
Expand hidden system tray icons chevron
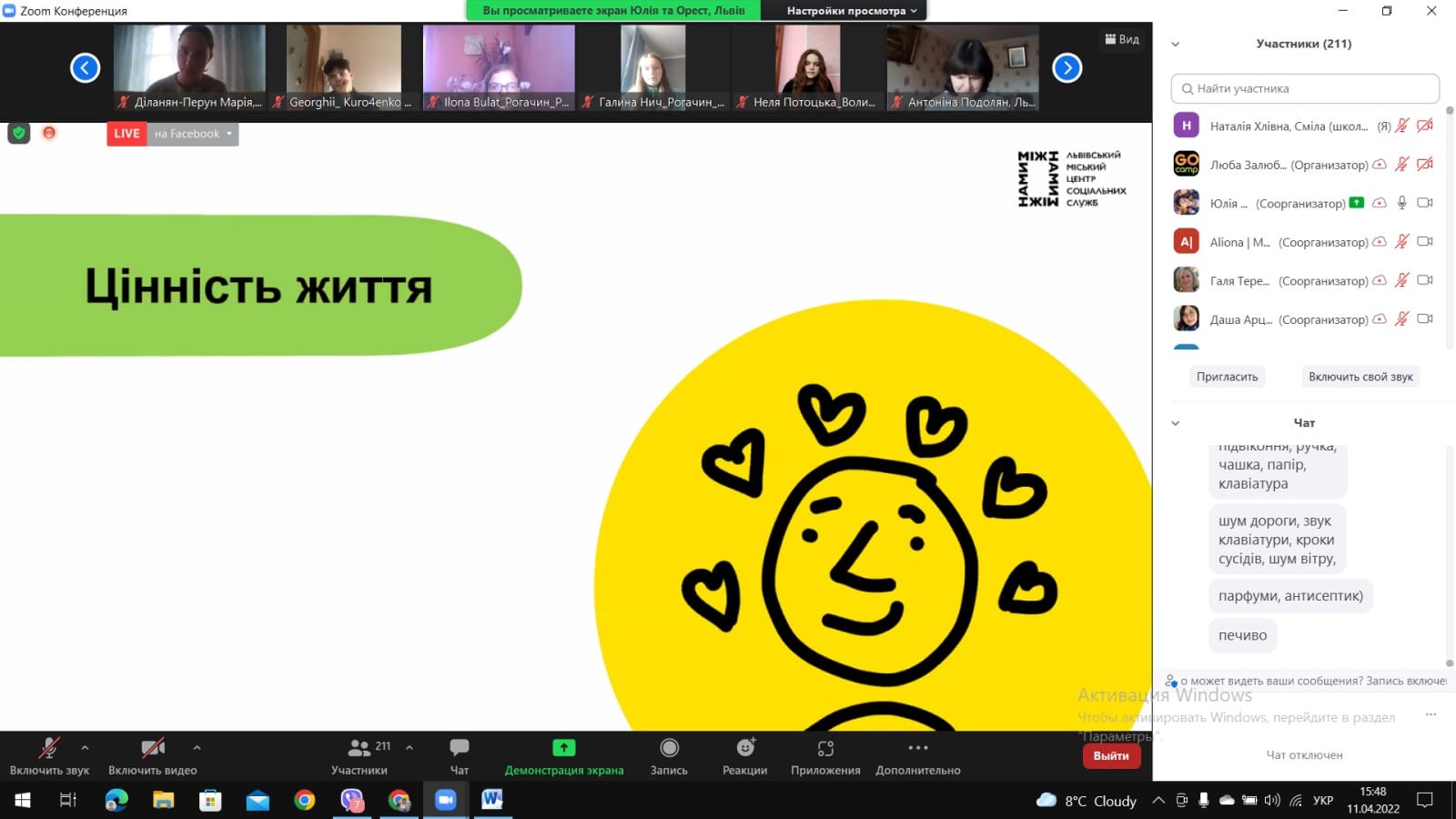[1158, 800]
